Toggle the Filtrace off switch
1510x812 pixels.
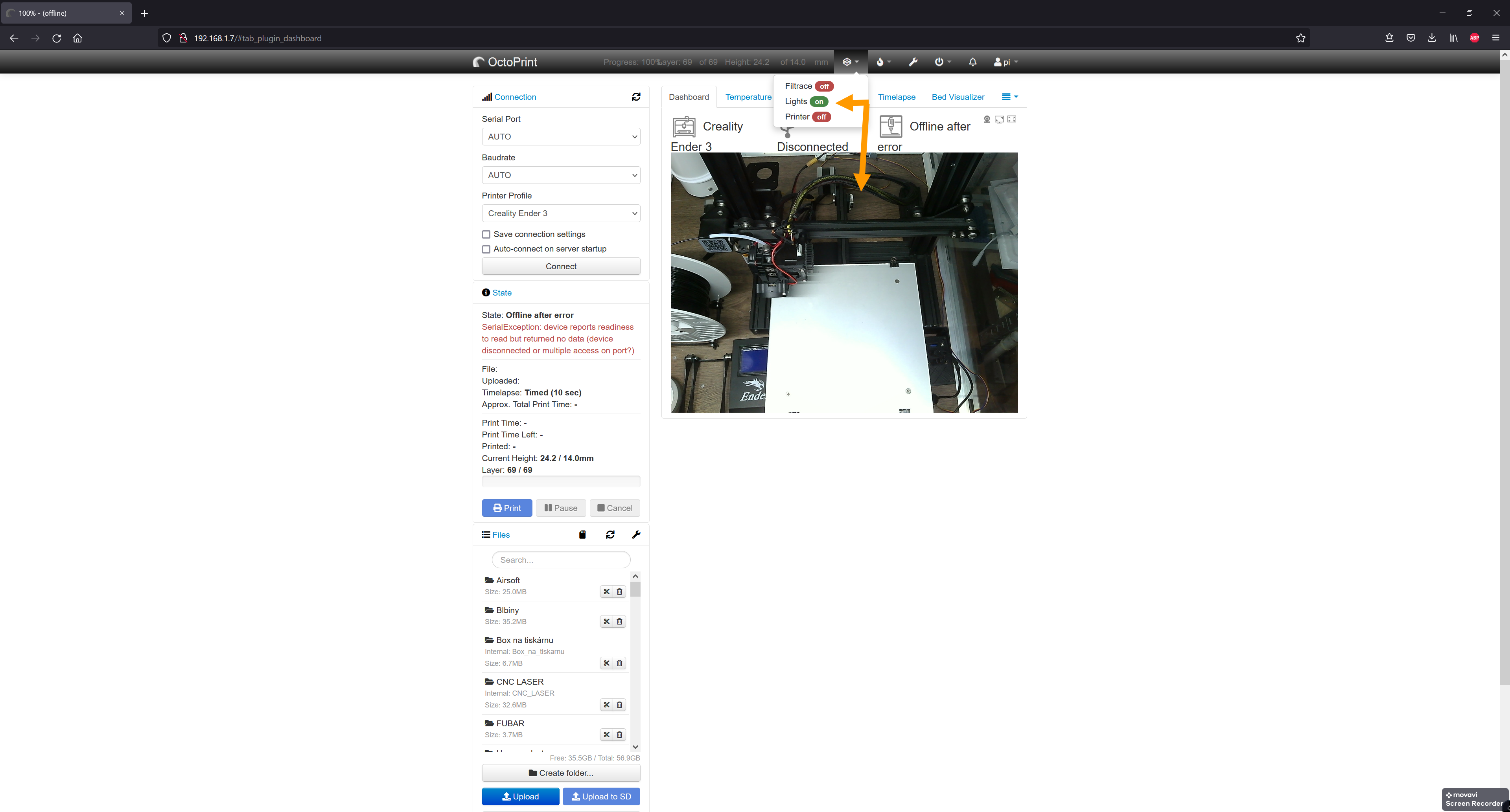(x=824, y=86)
